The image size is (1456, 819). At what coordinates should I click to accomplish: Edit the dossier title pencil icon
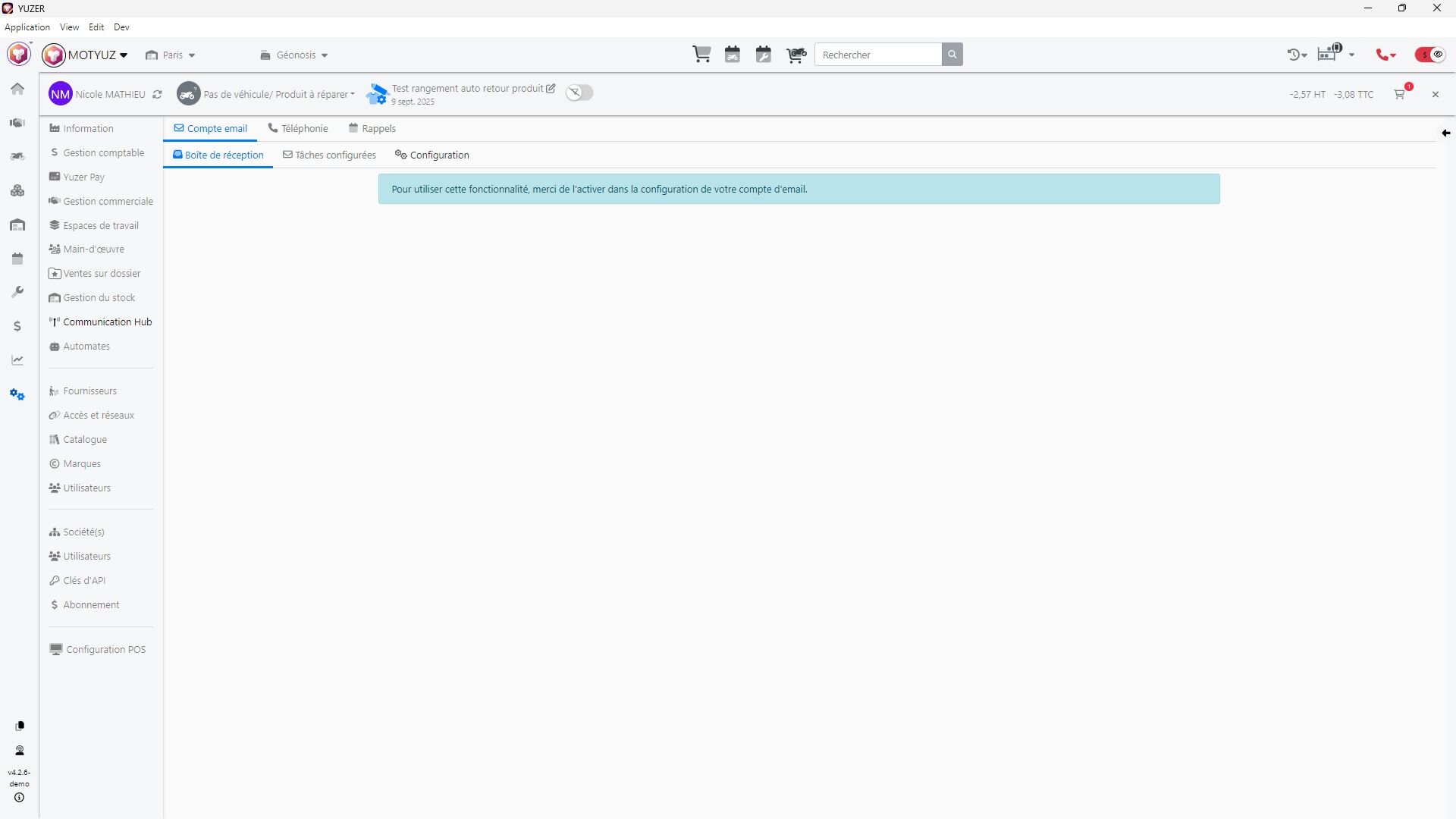(x=551, y=89)
